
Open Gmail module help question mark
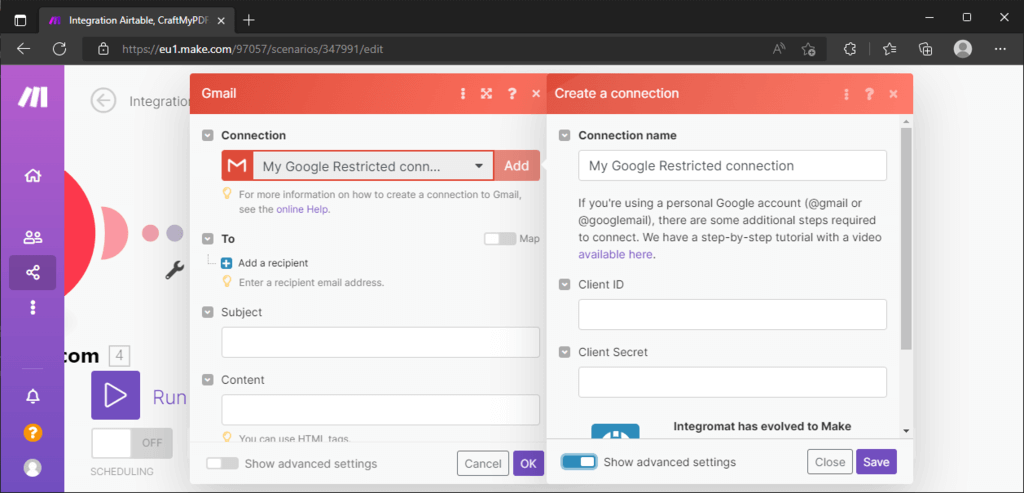click(512, 93)
